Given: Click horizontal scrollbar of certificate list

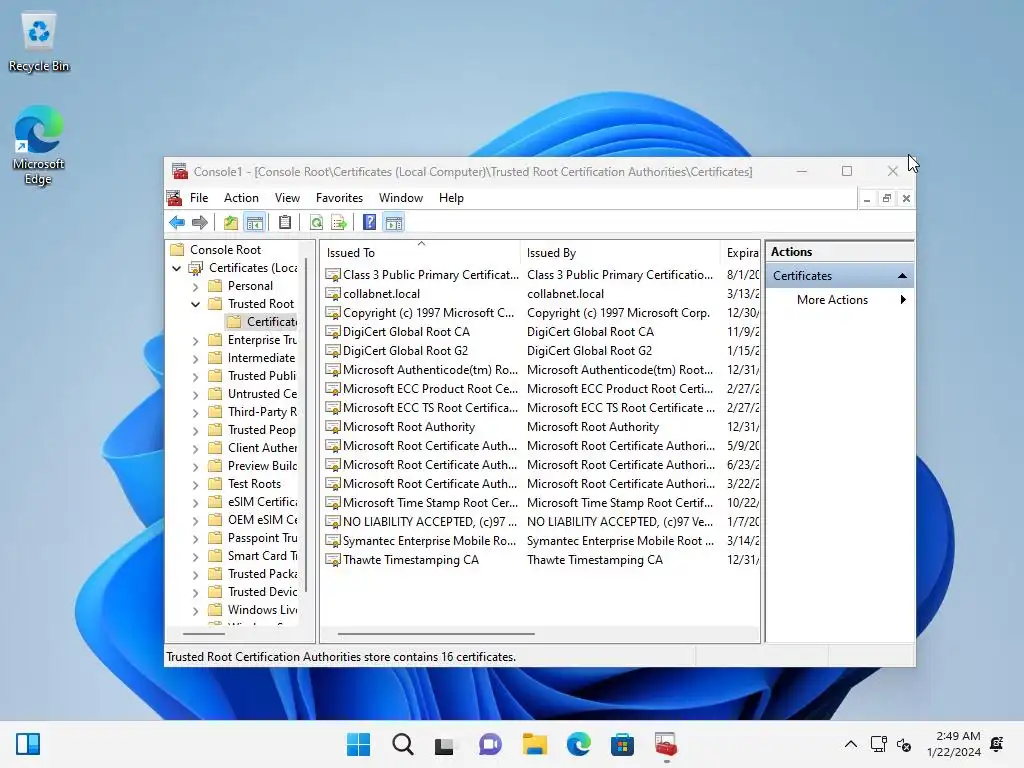Looking at the screenshot, I should [436, 633].
